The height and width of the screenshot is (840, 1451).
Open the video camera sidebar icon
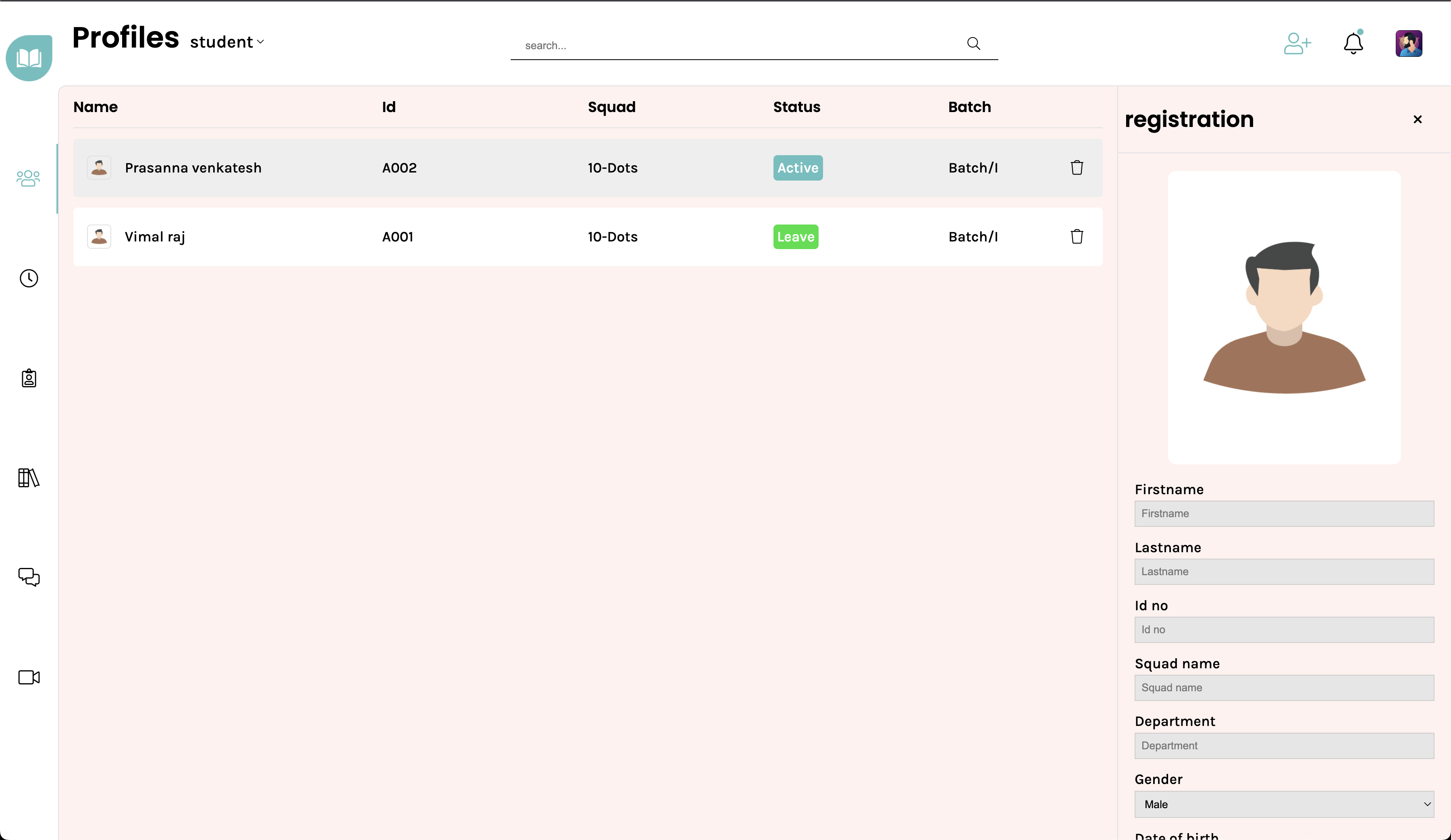pos(29,677)
